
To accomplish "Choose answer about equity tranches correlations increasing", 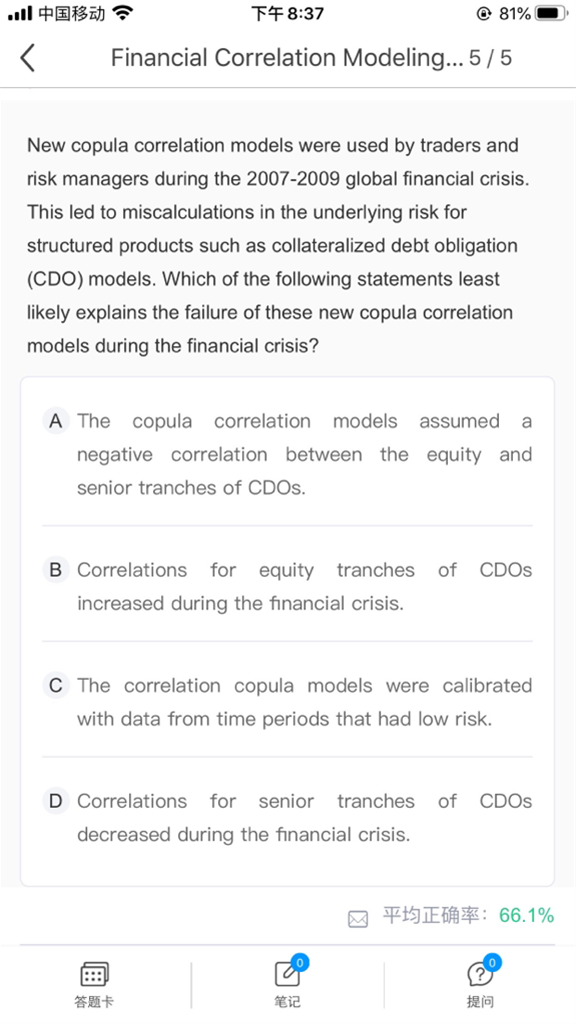I will tap(304, 586).
